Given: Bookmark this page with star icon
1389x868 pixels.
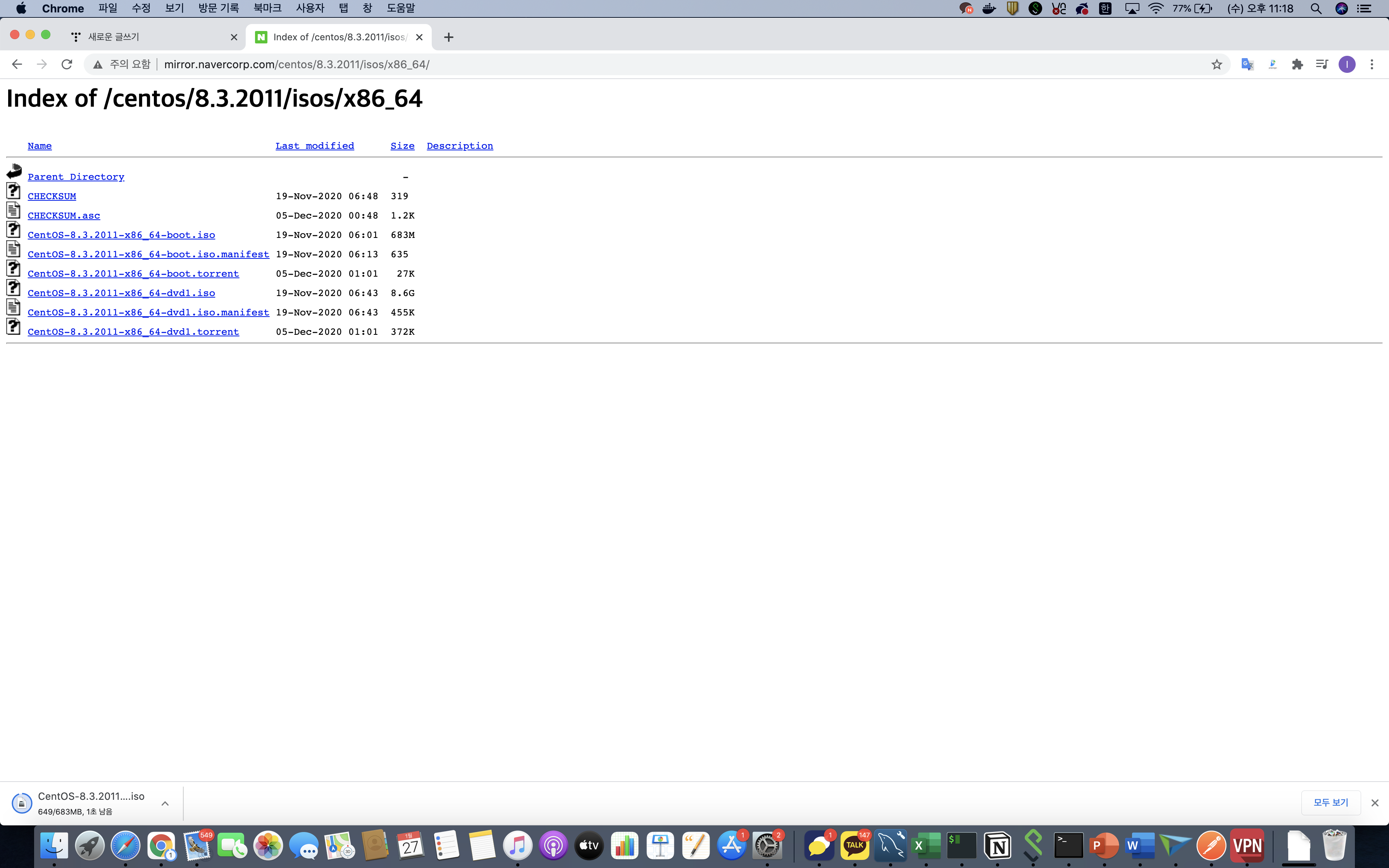Looking at the screenshot, I should tap(1216, 64).
